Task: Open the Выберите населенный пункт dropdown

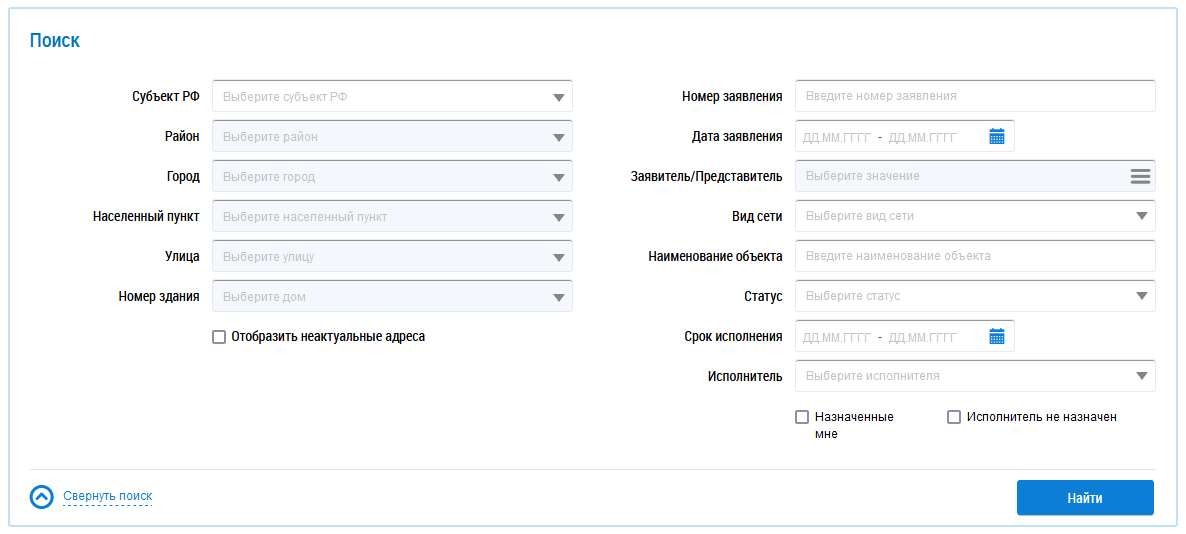Action: point(391,217)
